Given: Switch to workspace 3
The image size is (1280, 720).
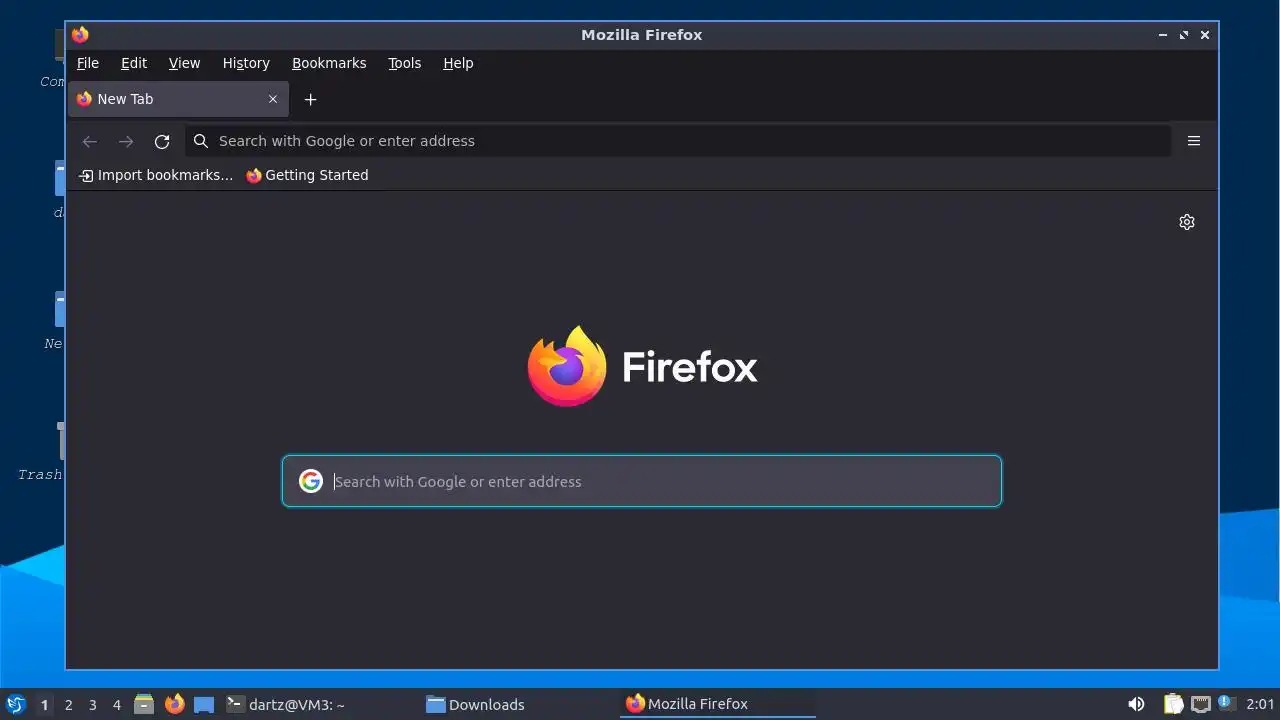Looking at the screenshot, I should (92, 704).
